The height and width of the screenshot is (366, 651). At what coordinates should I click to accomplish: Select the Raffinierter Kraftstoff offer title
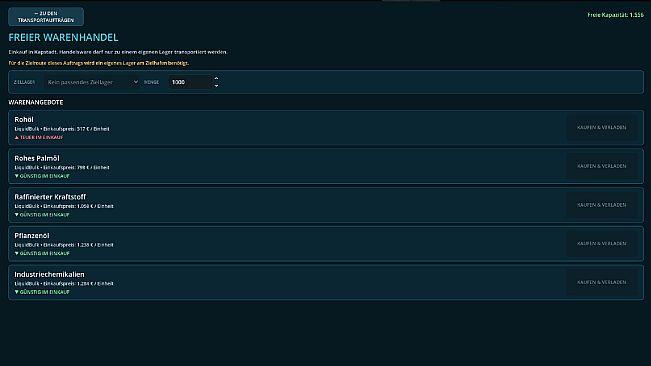pos(50,197)
